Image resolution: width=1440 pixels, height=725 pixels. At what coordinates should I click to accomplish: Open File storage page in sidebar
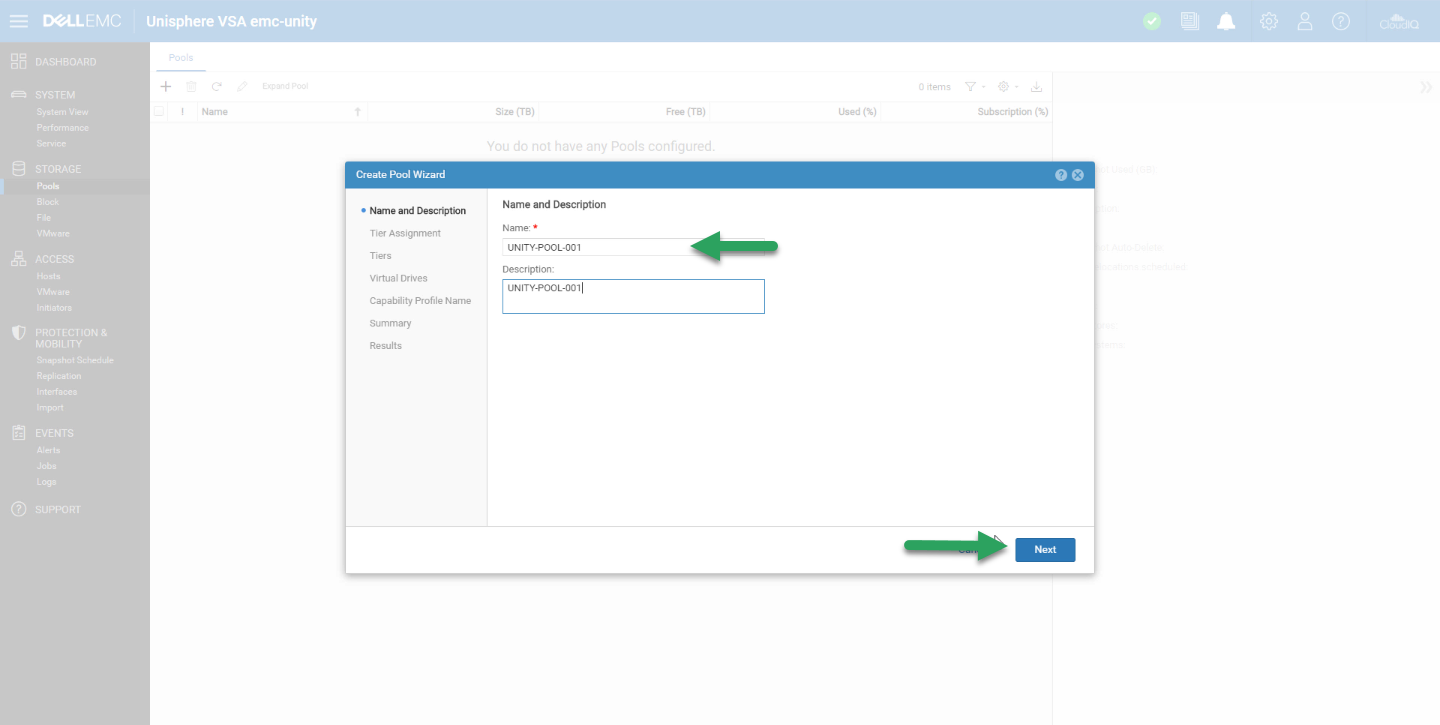(x=43, y=217)
